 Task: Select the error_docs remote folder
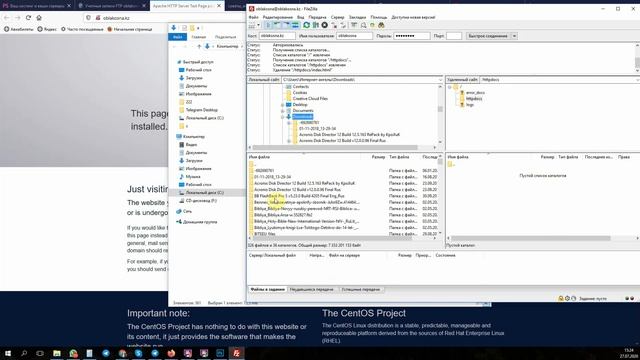coord(475,93)
